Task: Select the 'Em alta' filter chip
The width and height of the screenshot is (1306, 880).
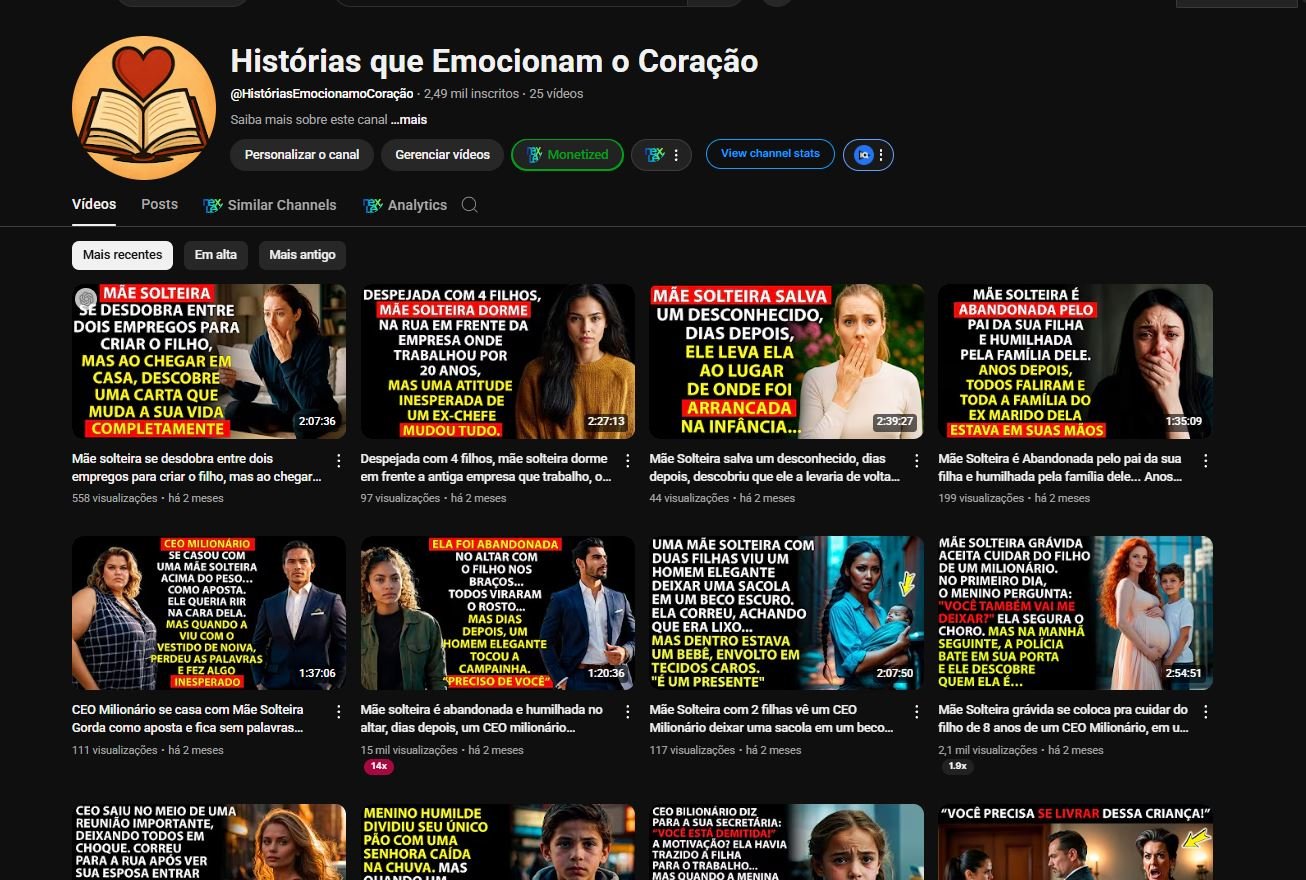Action: coord(216,255)
